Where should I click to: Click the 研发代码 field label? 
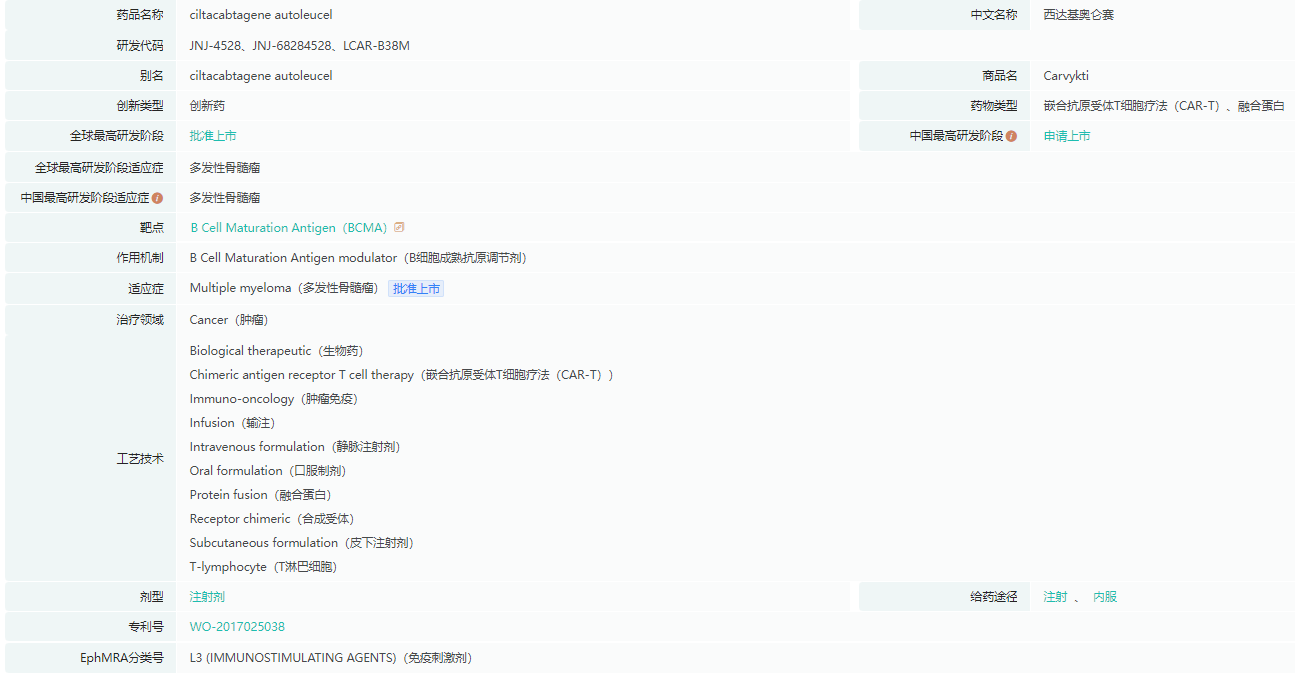point(140,46)
